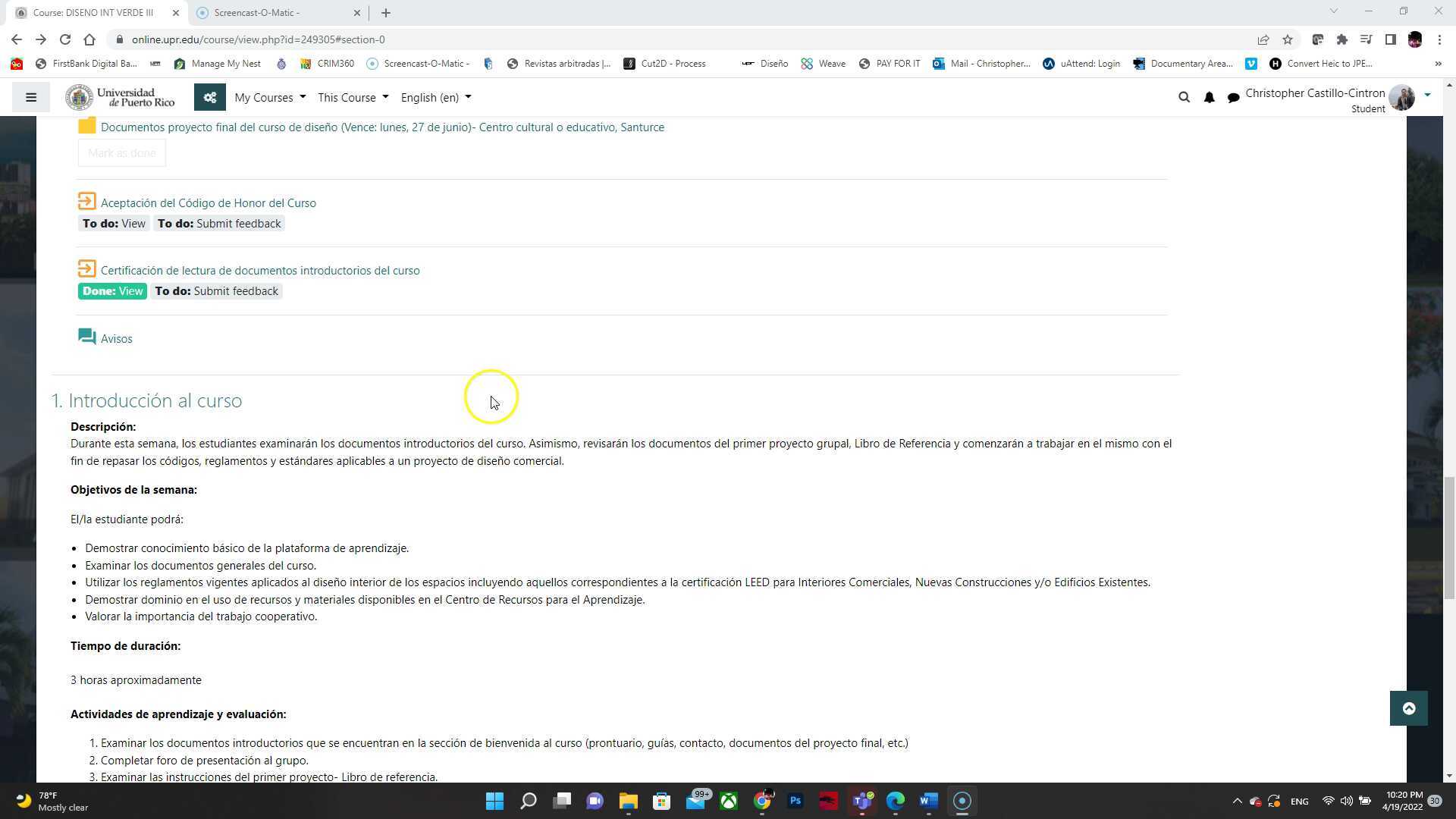Open 'Aceptación del Código de Honor' link
1456x819 pixels.
208,203
